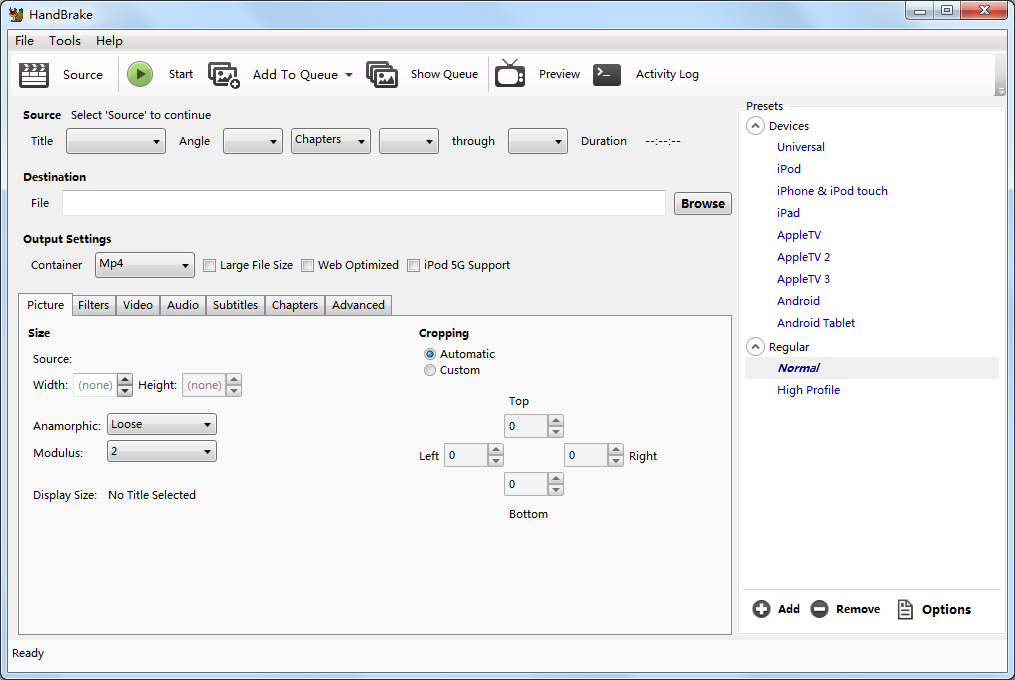Switch to the Chapters tab
Screen dimensions: 1015x680
(295, 305)
